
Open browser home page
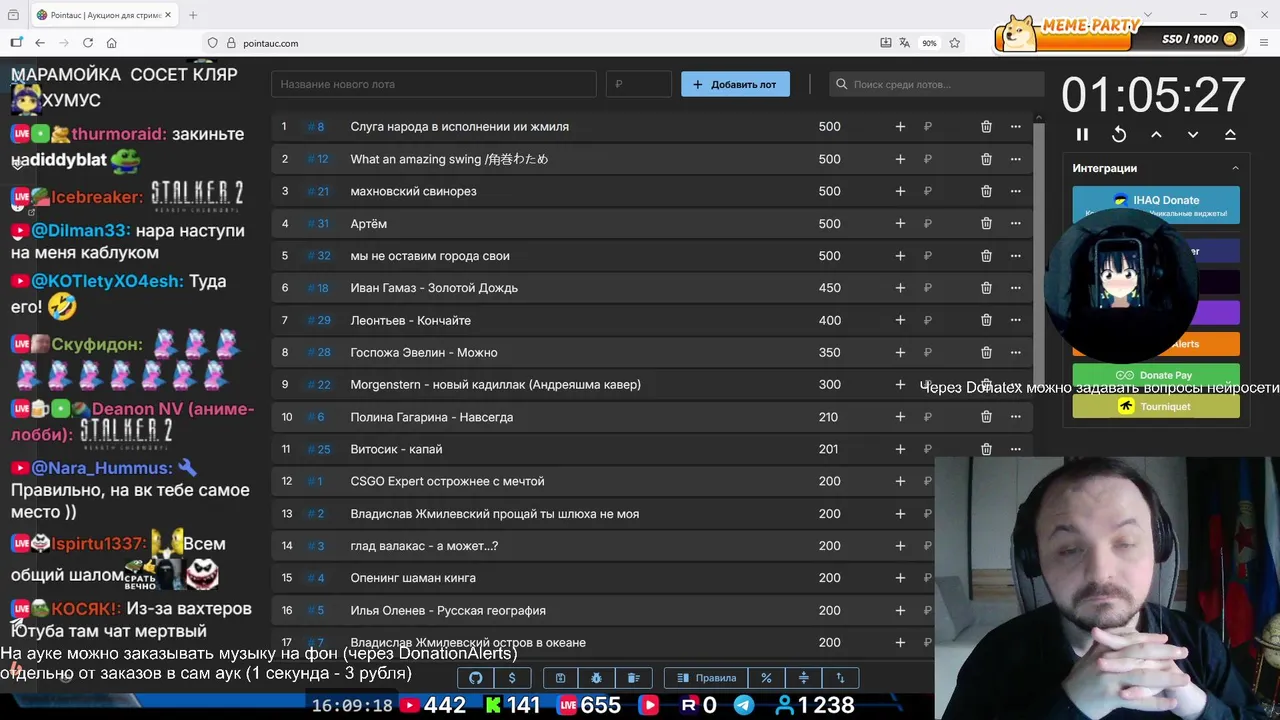click(112, 43)
